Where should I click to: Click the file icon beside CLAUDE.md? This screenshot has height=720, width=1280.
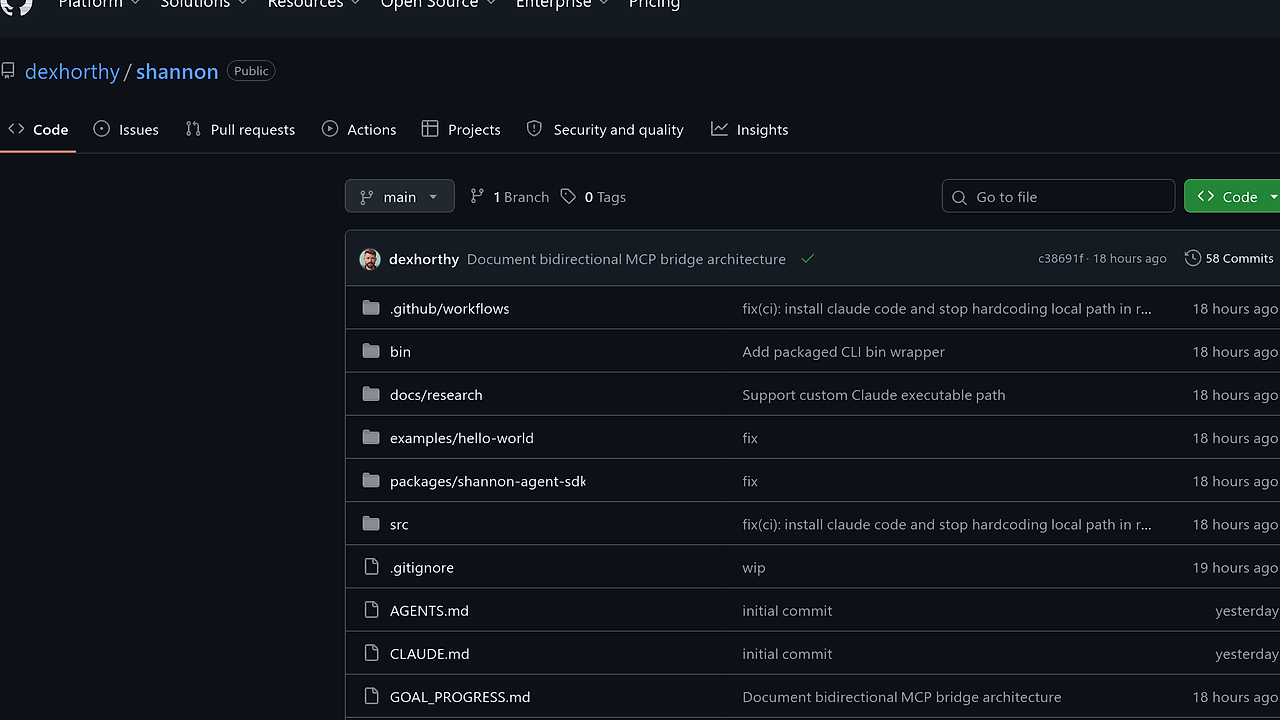(371, 653)
